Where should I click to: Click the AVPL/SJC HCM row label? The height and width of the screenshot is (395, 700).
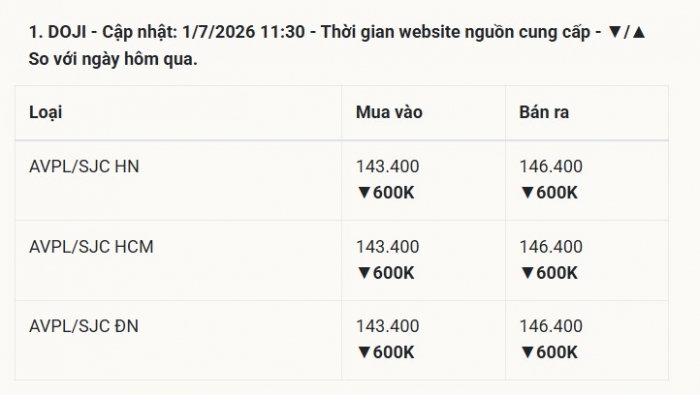pyautogui.click(x=91, y=247)
